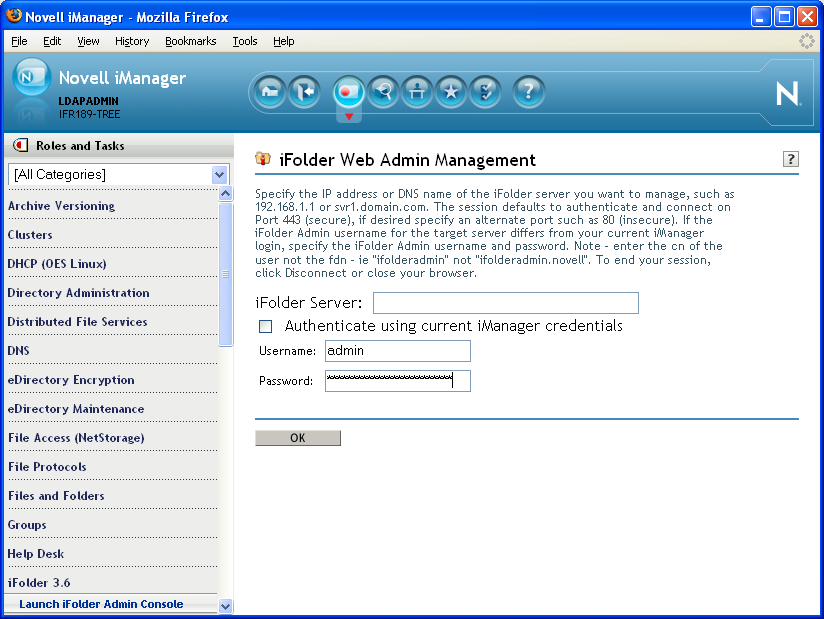Click the roles list scrollbar up arrow

click(x=225, y=193)
